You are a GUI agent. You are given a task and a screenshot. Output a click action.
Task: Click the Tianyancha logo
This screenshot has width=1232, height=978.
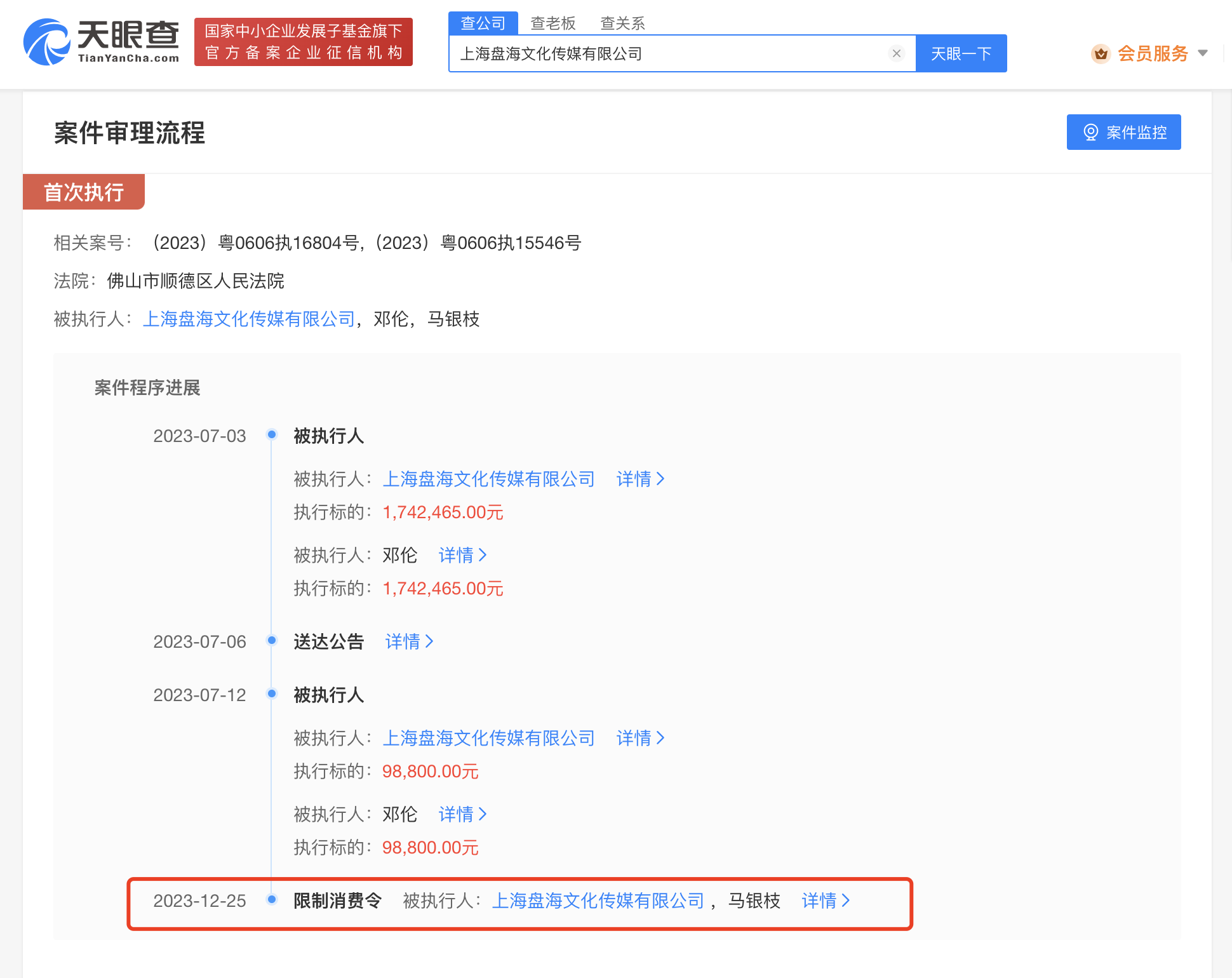click(102, 42)
